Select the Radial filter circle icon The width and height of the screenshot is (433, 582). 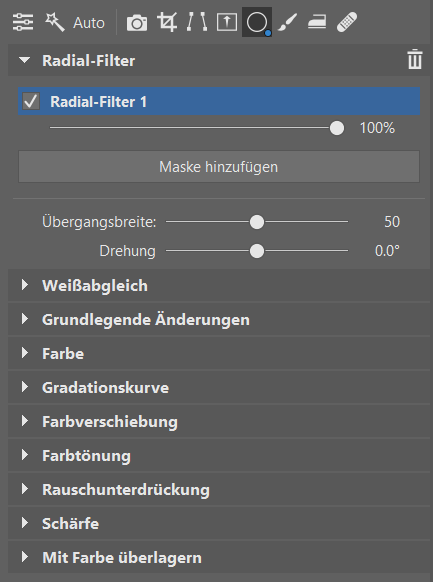click(x=257, y=22)
